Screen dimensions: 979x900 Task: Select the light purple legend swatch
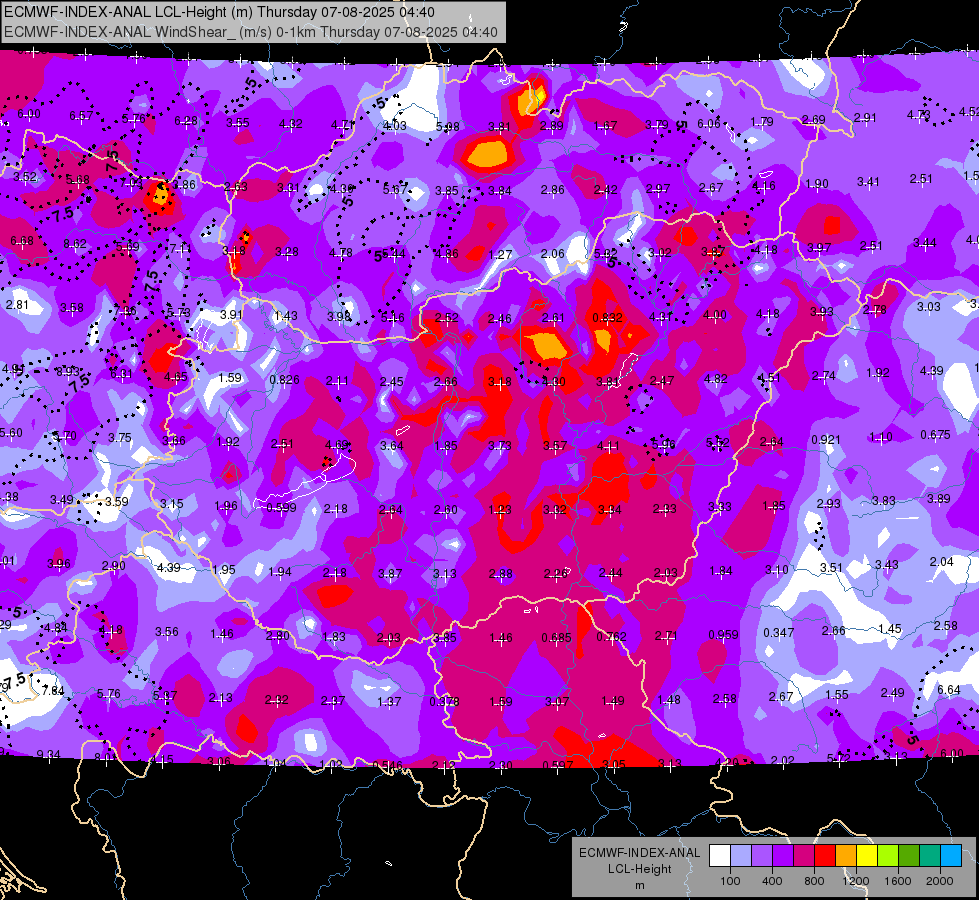pyautogui.click(x=762, y=856)
